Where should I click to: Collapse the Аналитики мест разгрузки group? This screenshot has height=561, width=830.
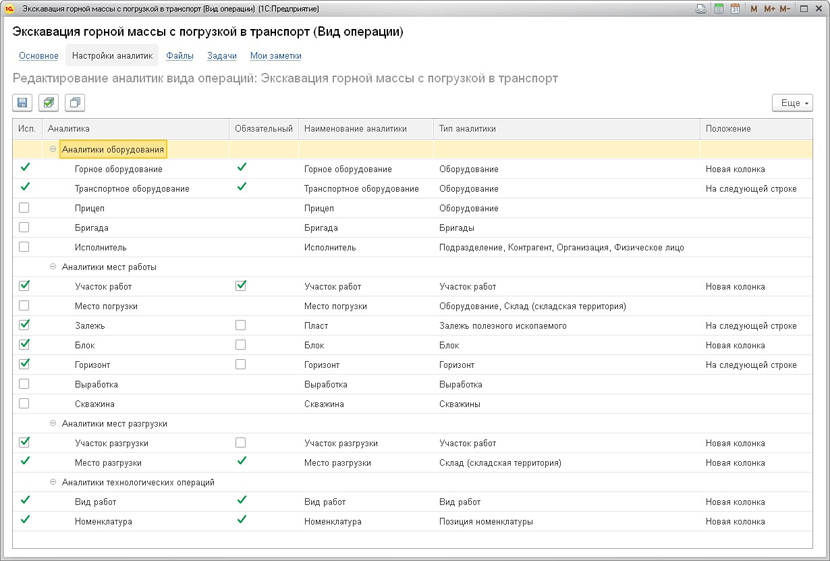(x=53, y=423)
